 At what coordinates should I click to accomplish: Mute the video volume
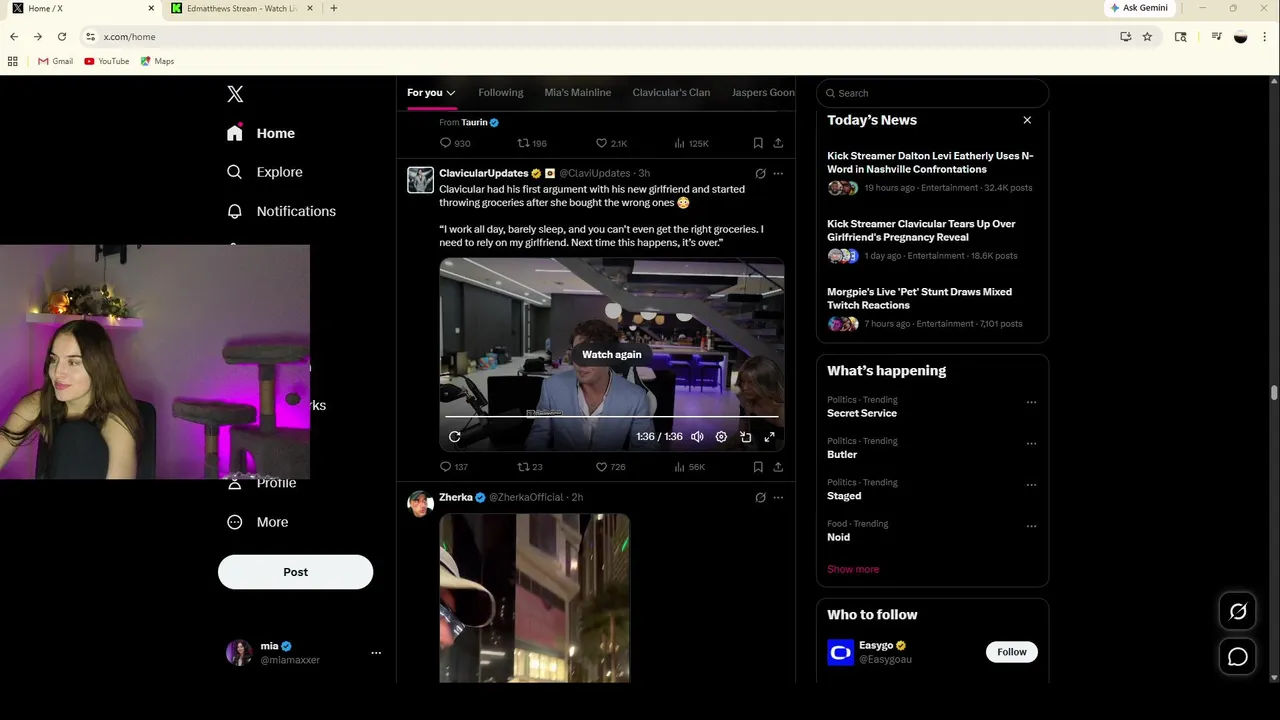697,437
